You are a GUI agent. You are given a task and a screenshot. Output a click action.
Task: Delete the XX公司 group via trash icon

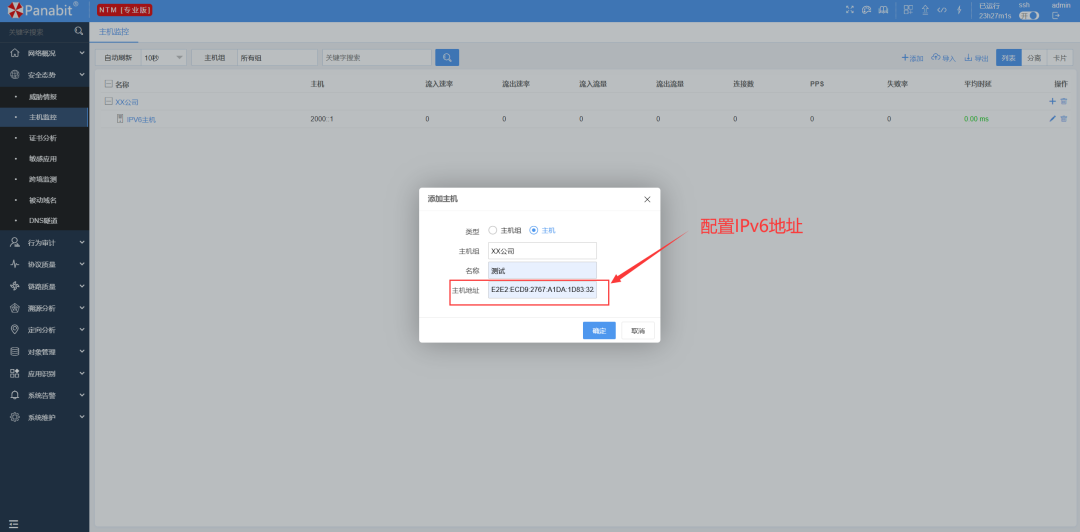[1063, 101]
